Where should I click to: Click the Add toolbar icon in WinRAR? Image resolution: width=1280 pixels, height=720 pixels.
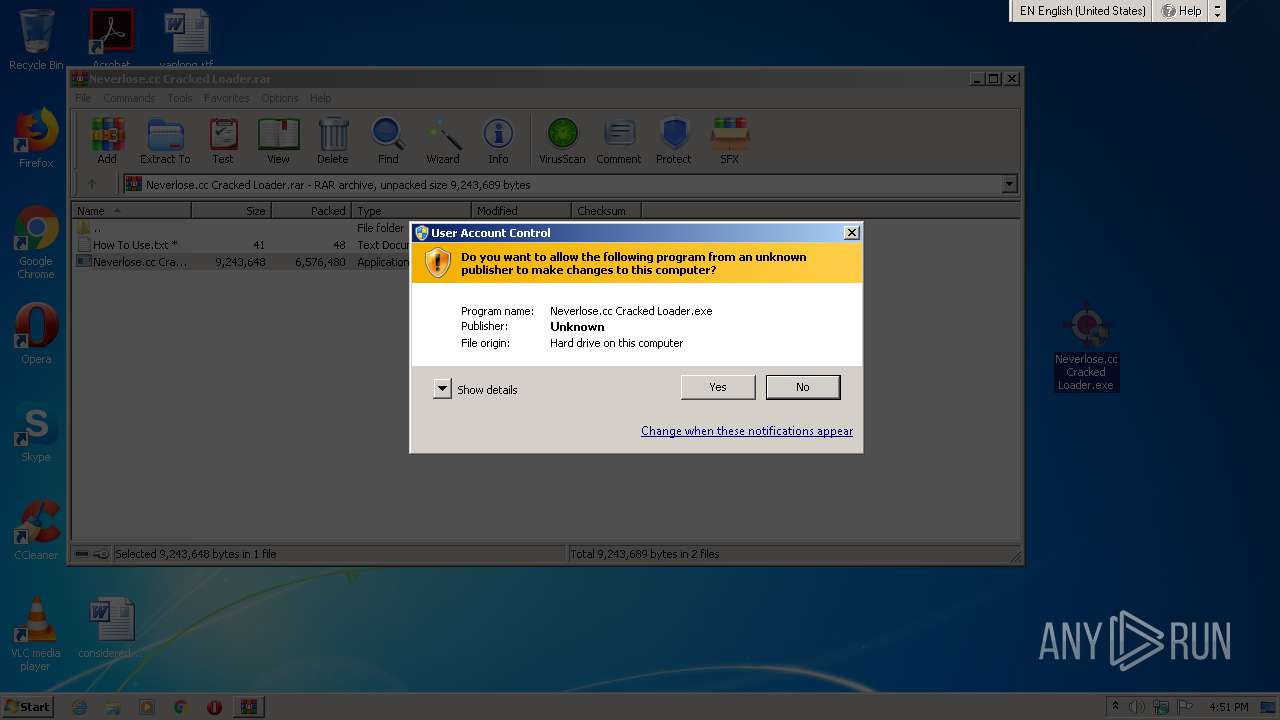coord(107,141)
